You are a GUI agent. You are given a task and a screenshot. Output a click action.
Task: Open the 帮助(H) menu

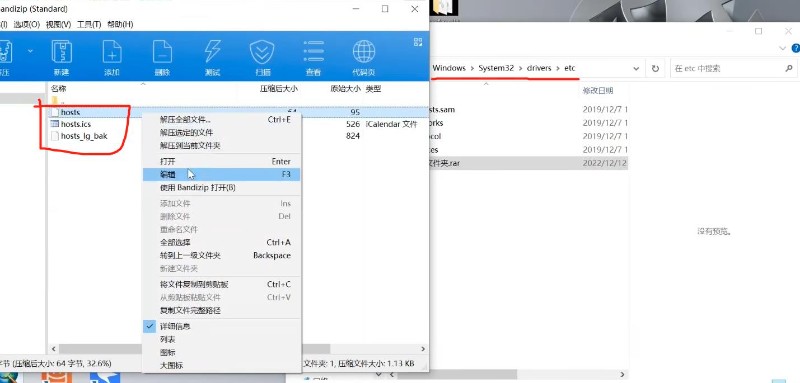pyautogui.click(x=120, y=24)
